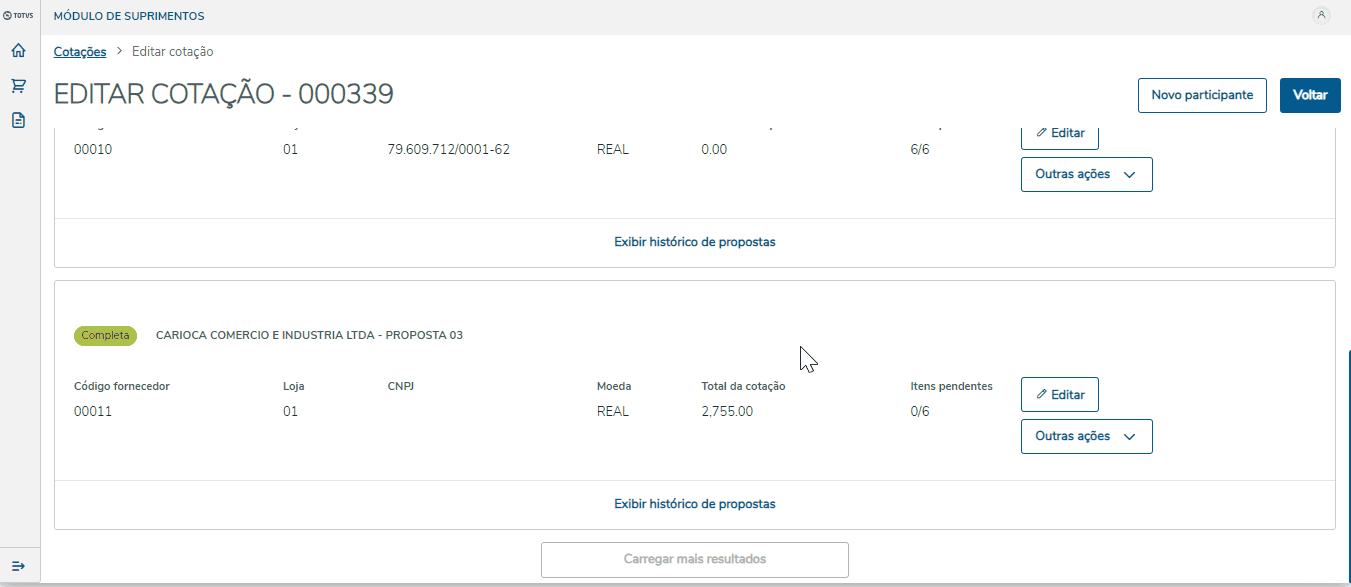Open the document list sidebar icon

18,120
